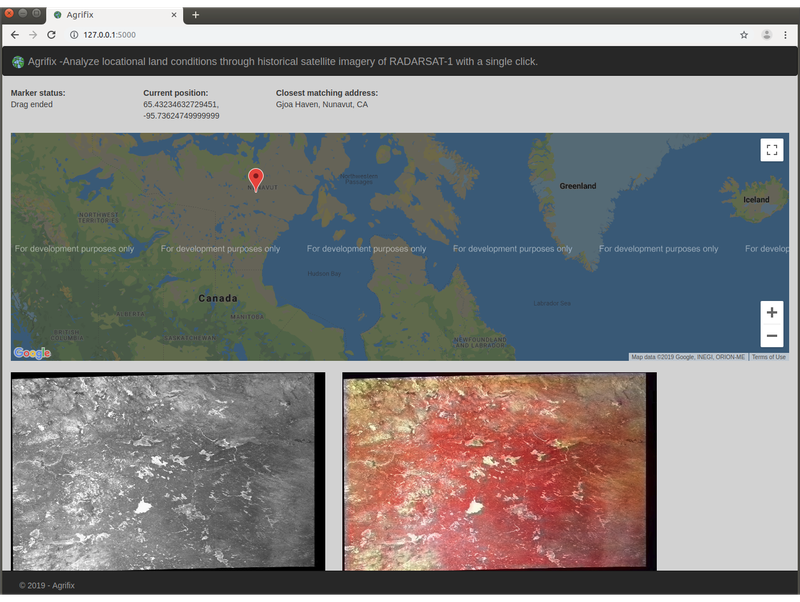Viewport: 800px width, 602px height.
Task: Open a new browser tab
Action: 196,15
